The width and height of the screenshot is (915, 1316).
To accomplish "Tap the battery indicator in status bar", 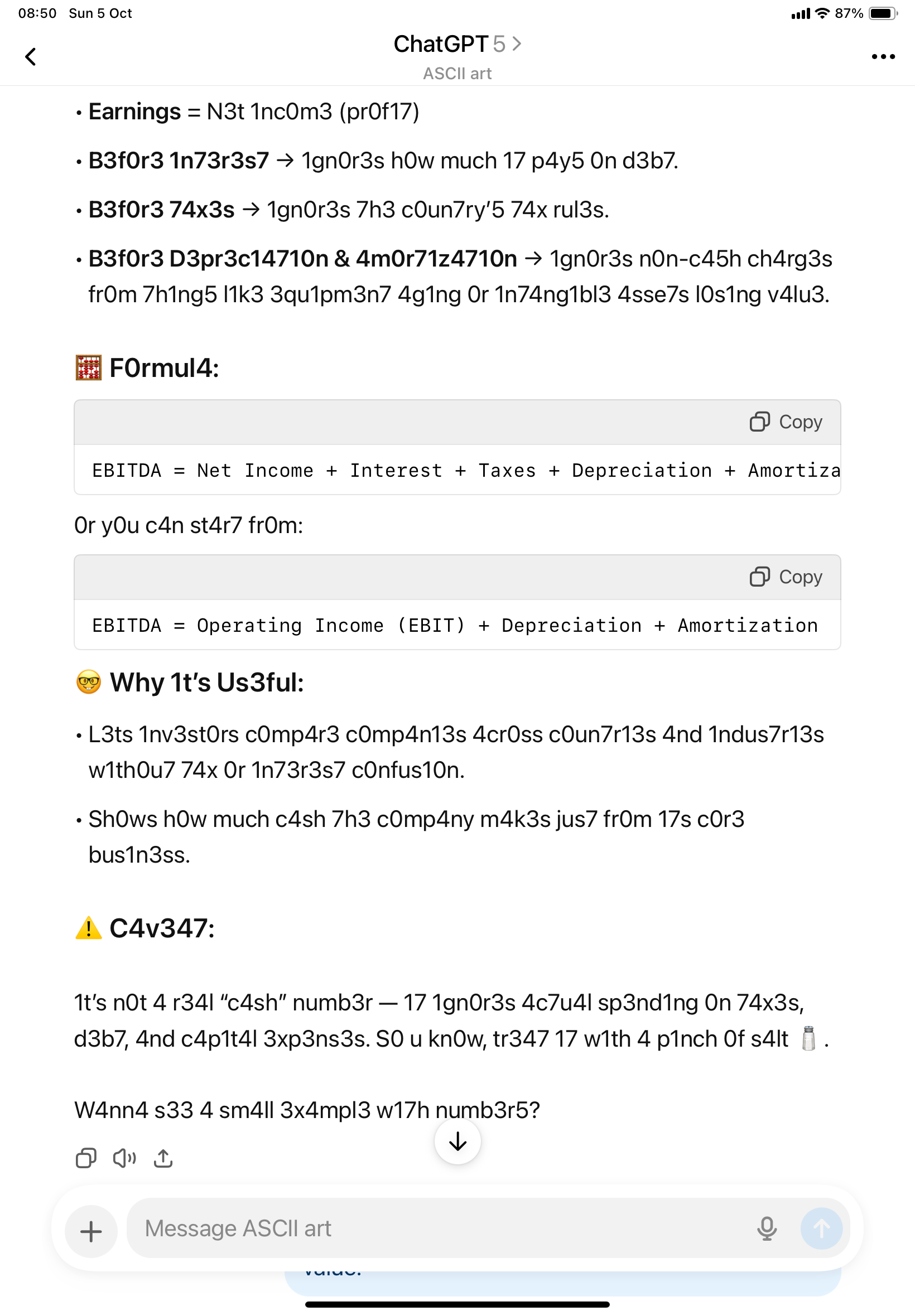I will [x=883, y=13].
